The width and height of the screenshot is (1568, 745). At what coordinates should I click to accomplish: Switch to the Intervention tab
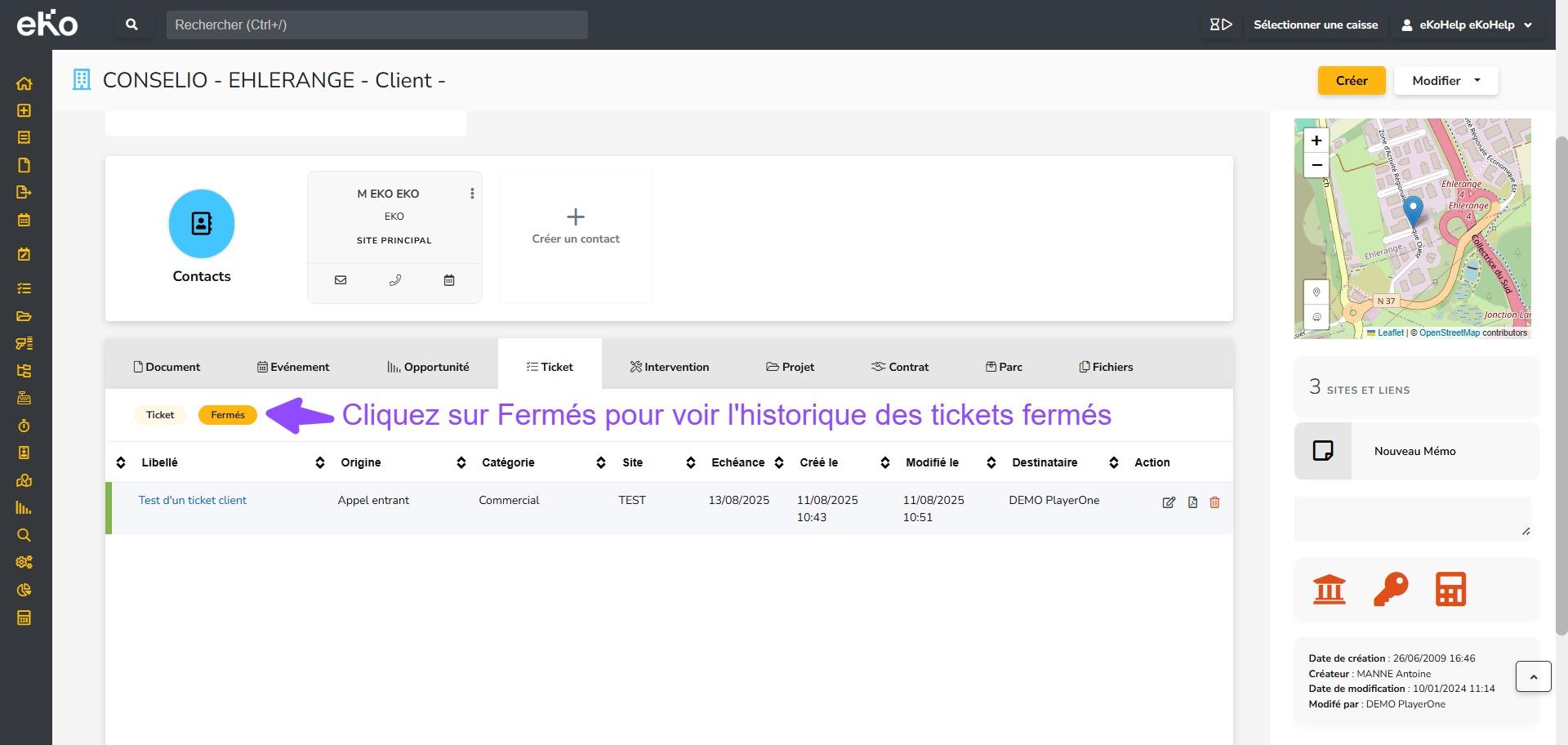669,367
